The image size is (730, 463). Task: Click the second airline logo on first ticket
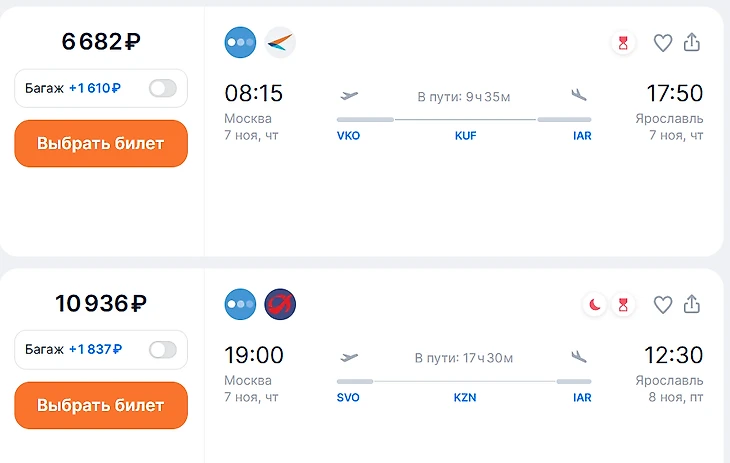(x=280, y=42)
